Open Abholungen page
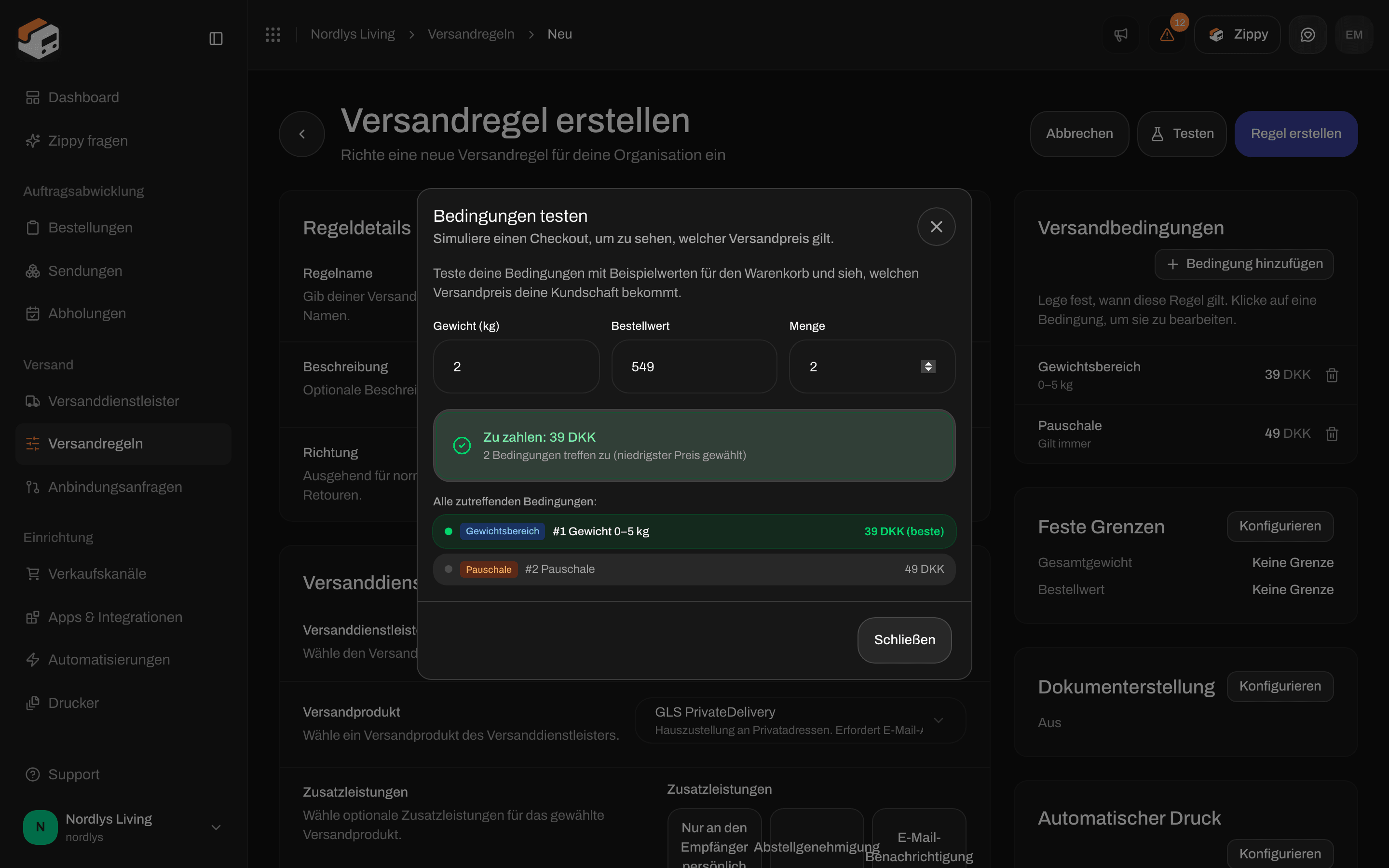1389x868 pixels. point(123,313)
